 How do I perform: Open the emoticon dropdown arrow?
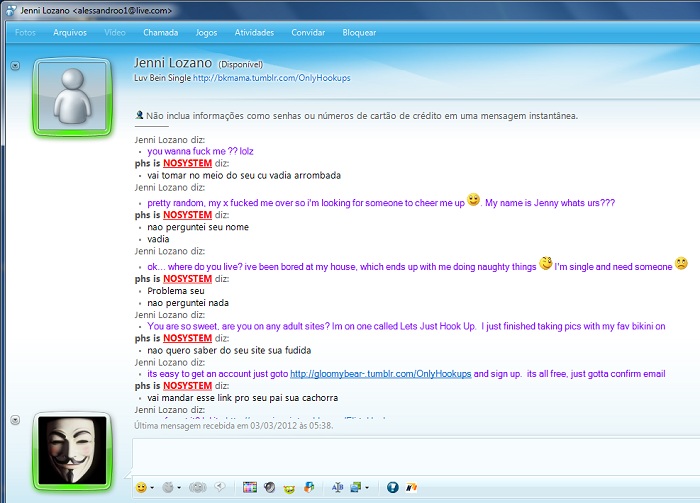pyautogui.click(x=153, y=488)
